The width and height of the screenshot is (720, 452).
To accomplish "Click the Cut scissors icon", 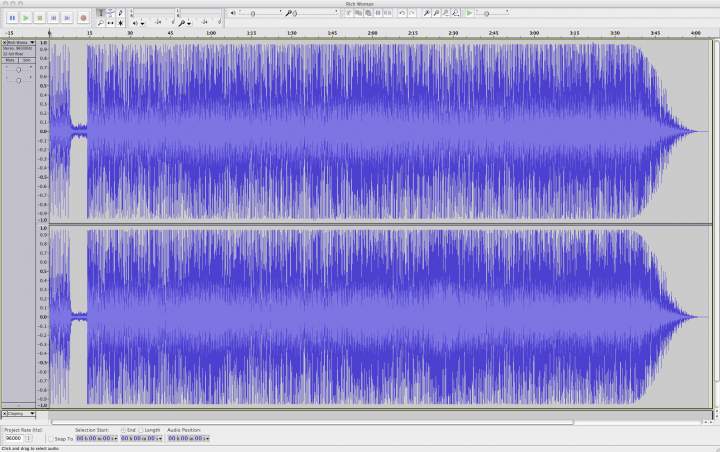I will coord(349,13).
